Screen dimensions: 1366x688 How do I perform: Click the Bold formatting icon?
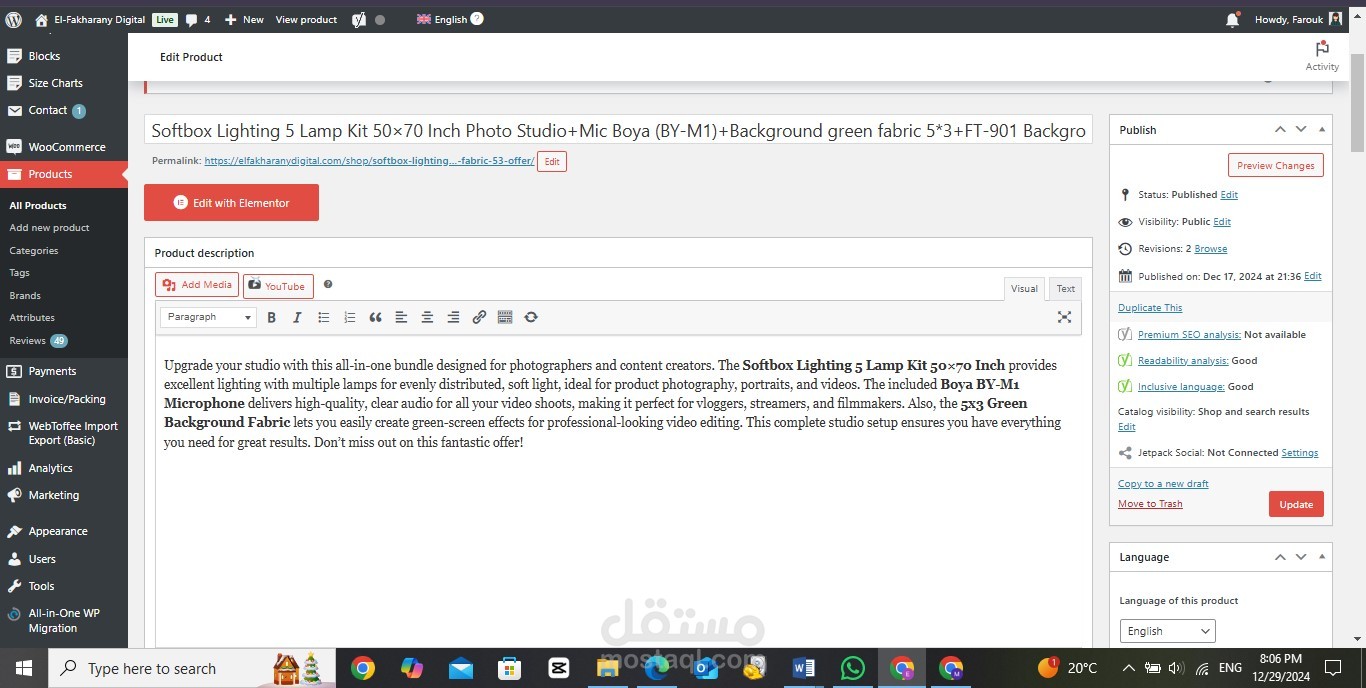point(271,317)
